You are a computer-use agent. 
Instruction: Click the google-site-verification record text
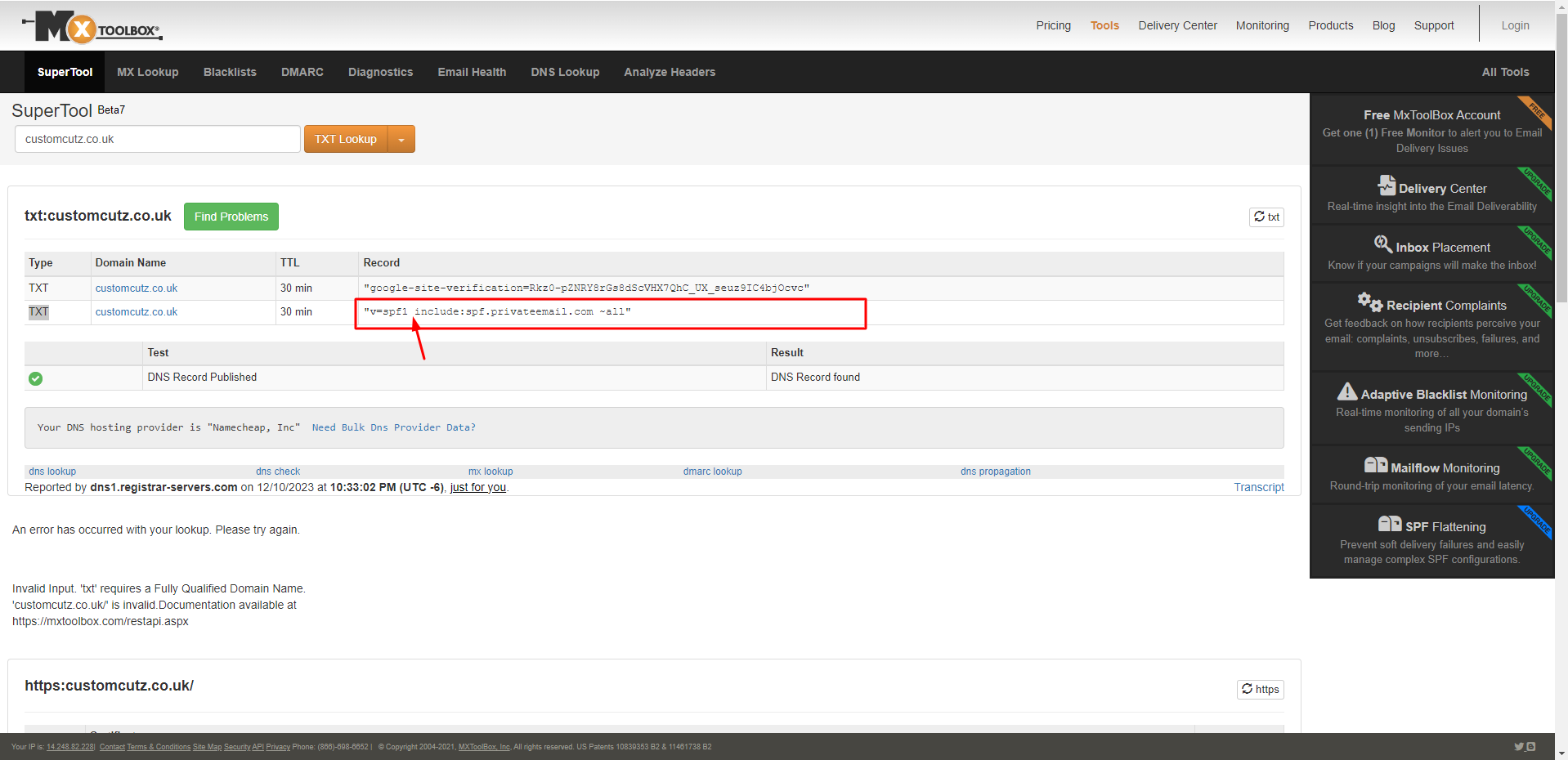(x=586, y=288)
